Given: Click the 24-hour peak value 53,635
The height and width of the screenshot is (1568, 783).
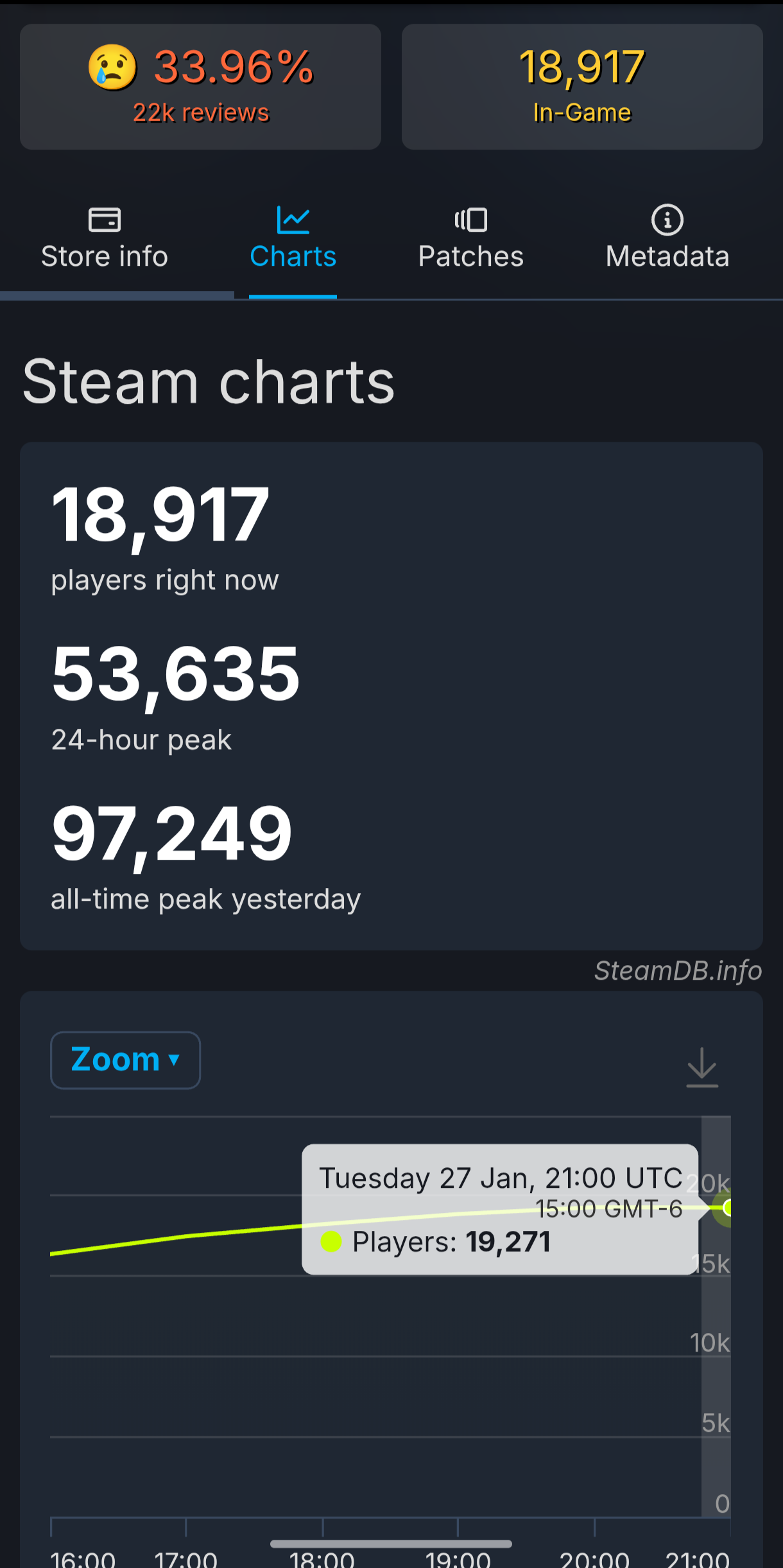Looking at the screenshot, I should 176,674.
